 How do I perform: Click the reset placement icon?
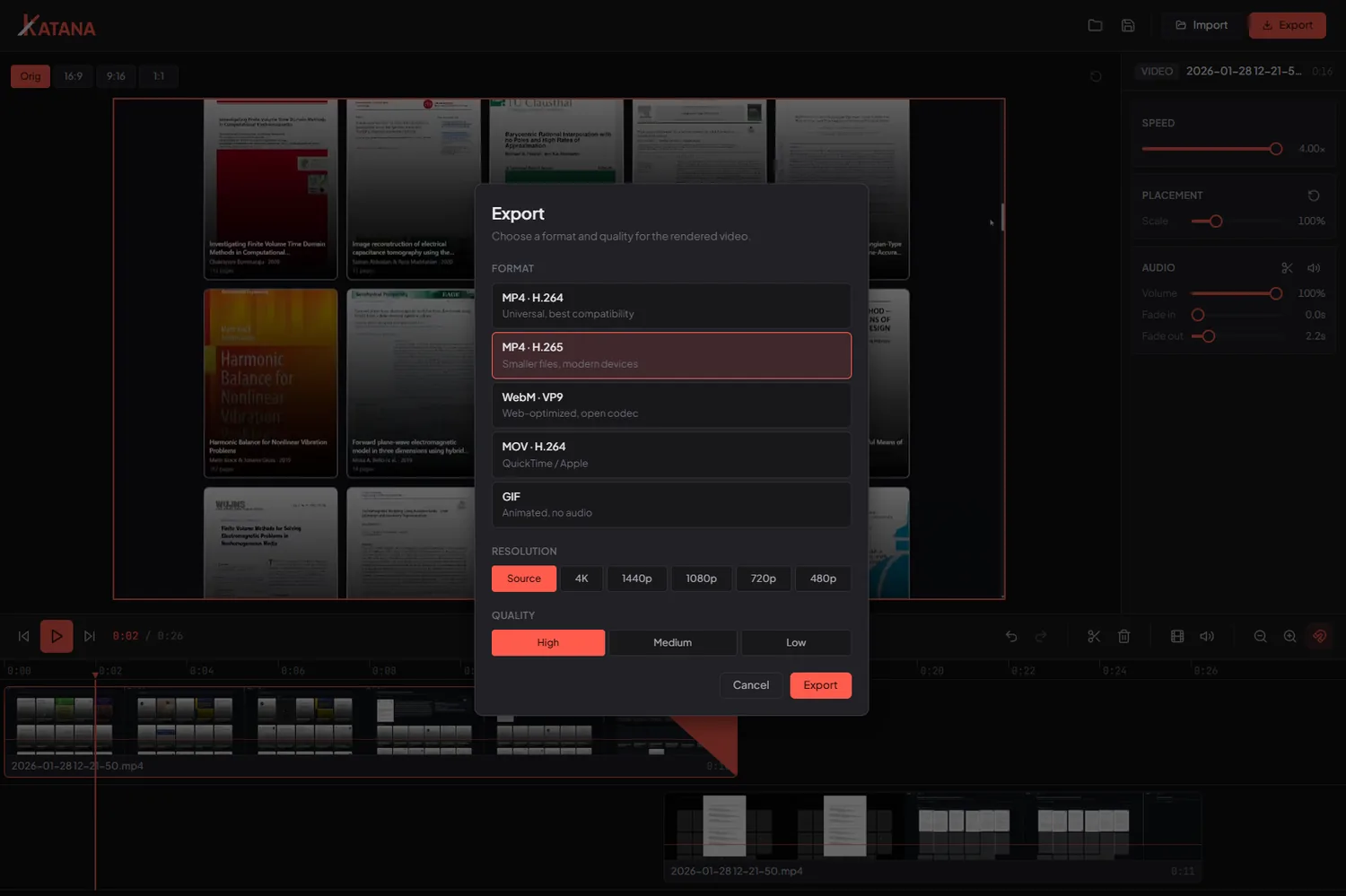[1314, 196]
